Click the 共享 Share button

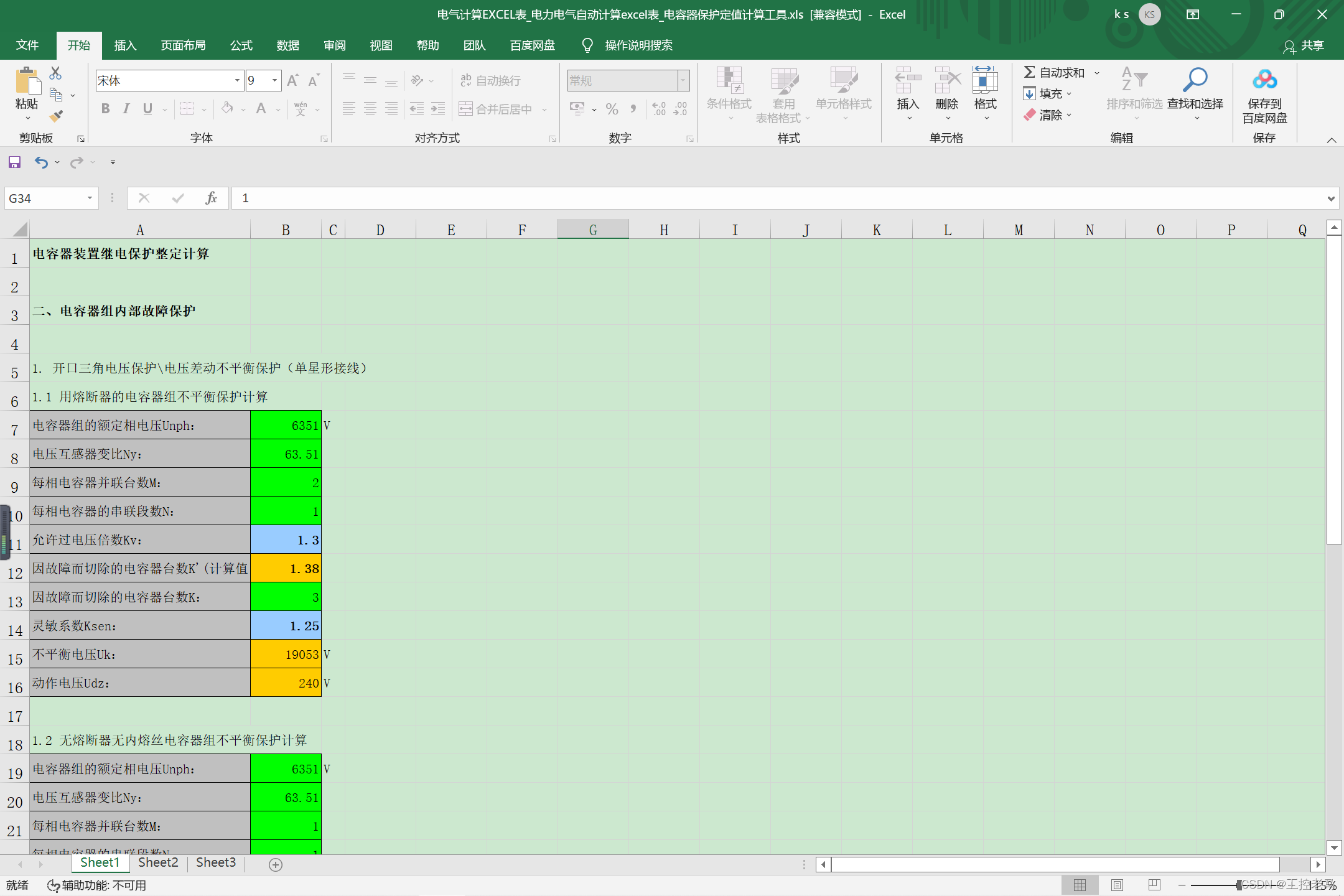(x=1304, y=45)
